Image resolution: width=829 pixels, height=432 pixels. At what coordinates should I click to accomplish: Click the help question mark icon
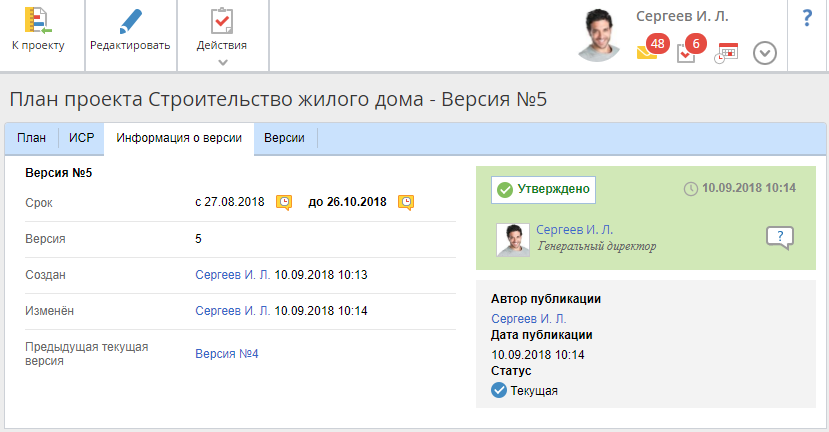coord(807,19)
